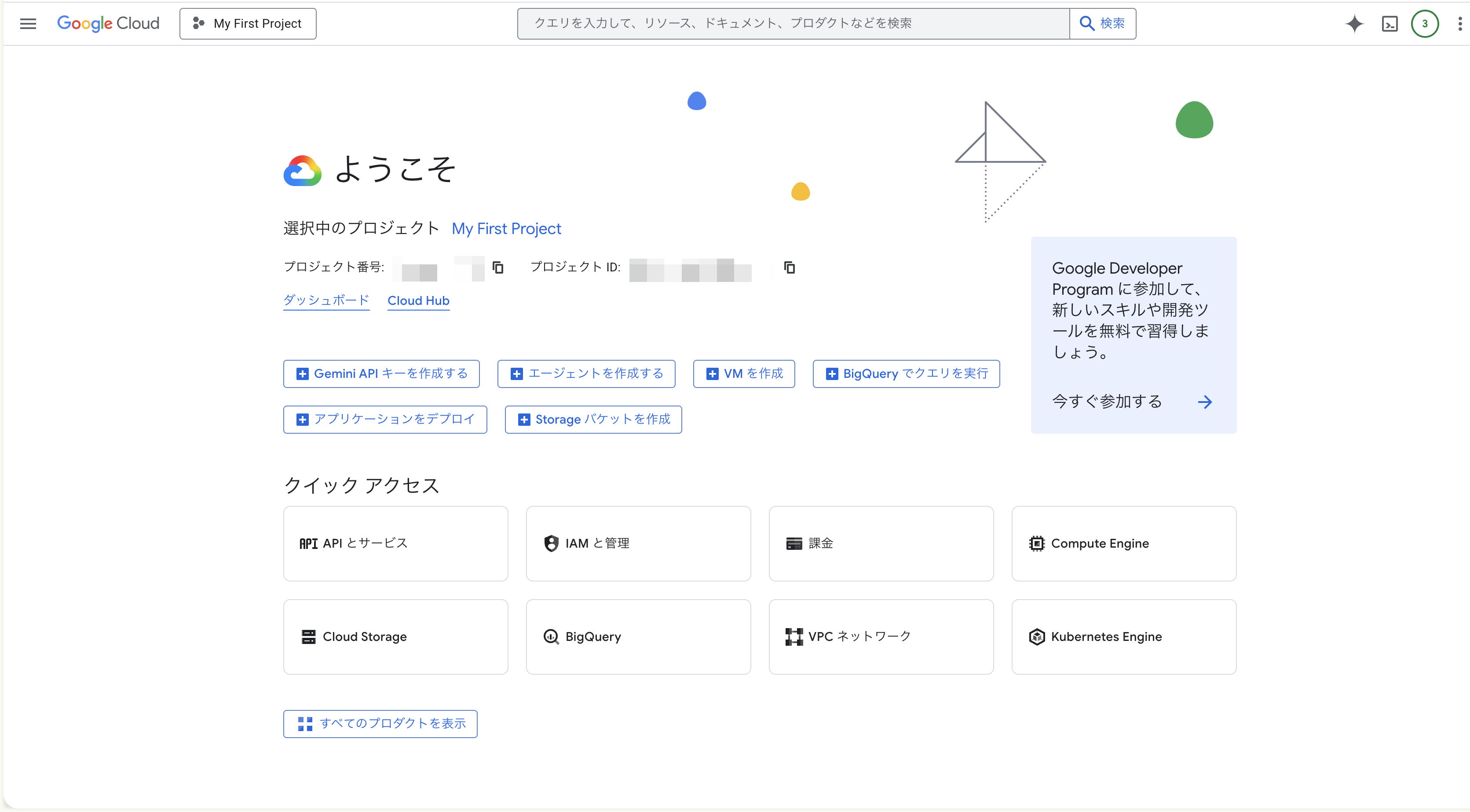Open the Cloud Storage card

[395, 636]
